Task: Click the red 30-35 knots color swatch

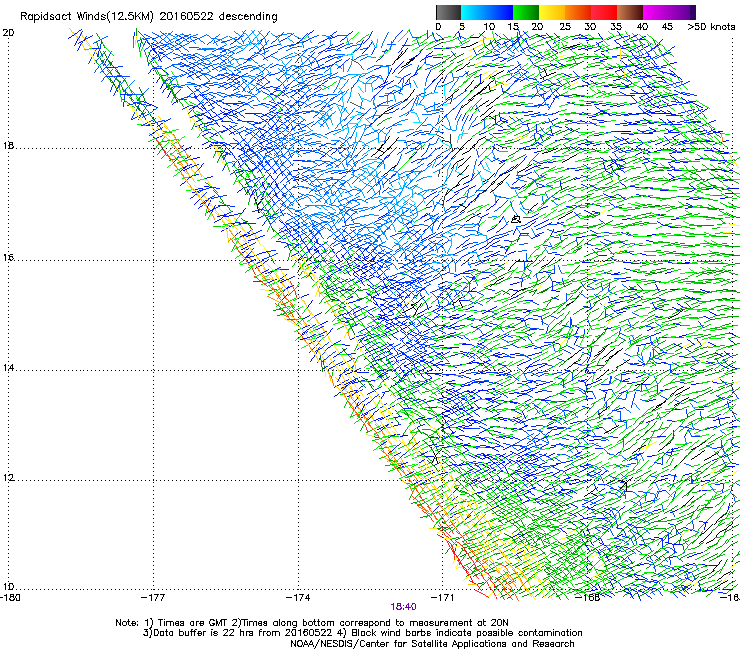Action: [x=604, y=12]
